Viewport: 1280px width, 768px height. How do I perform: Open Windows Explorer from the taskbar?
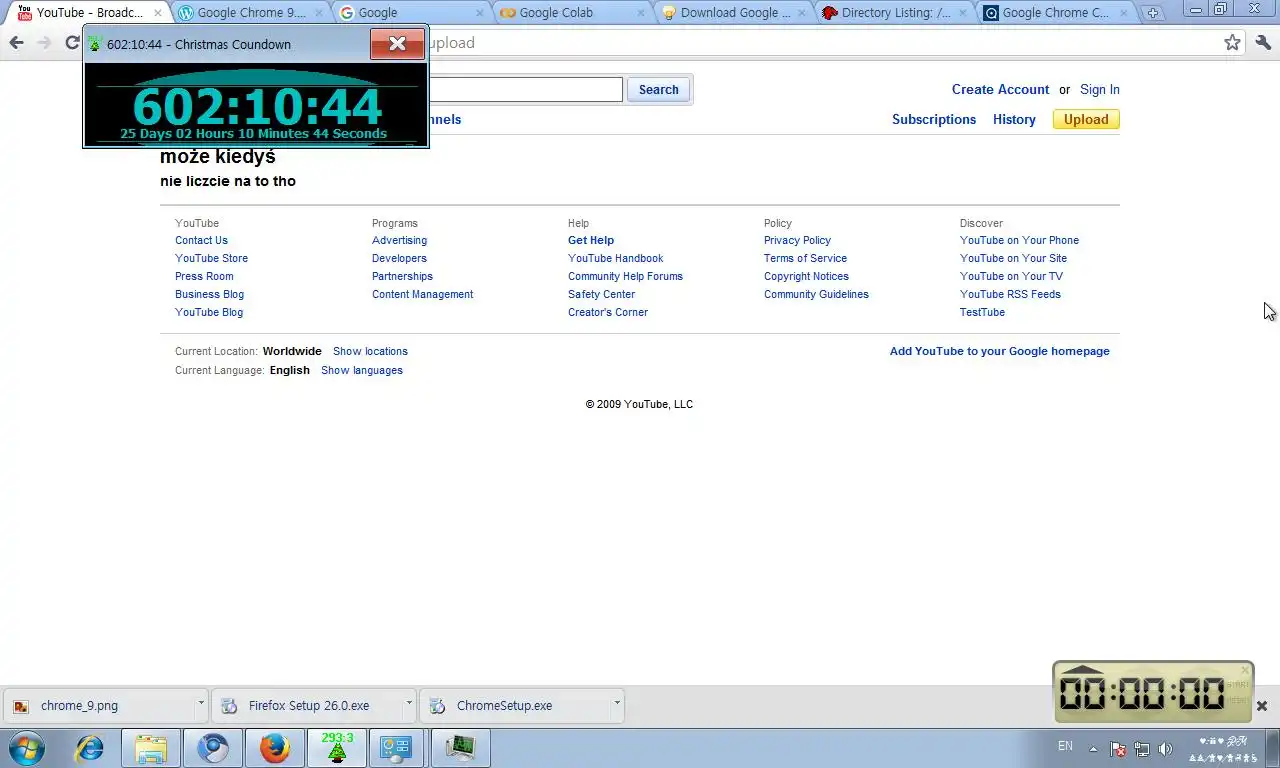(x=151, y=748)
